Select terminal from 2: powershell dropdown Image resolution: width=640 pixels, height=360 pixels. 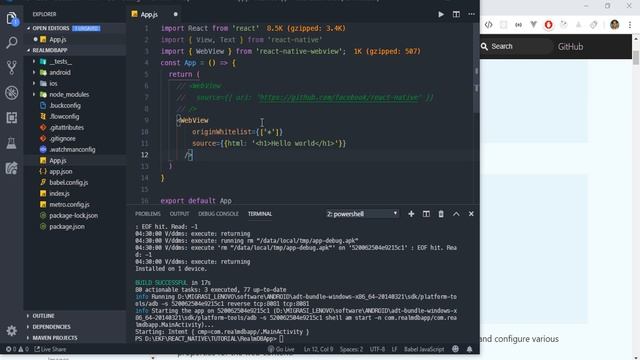[362, 214]
